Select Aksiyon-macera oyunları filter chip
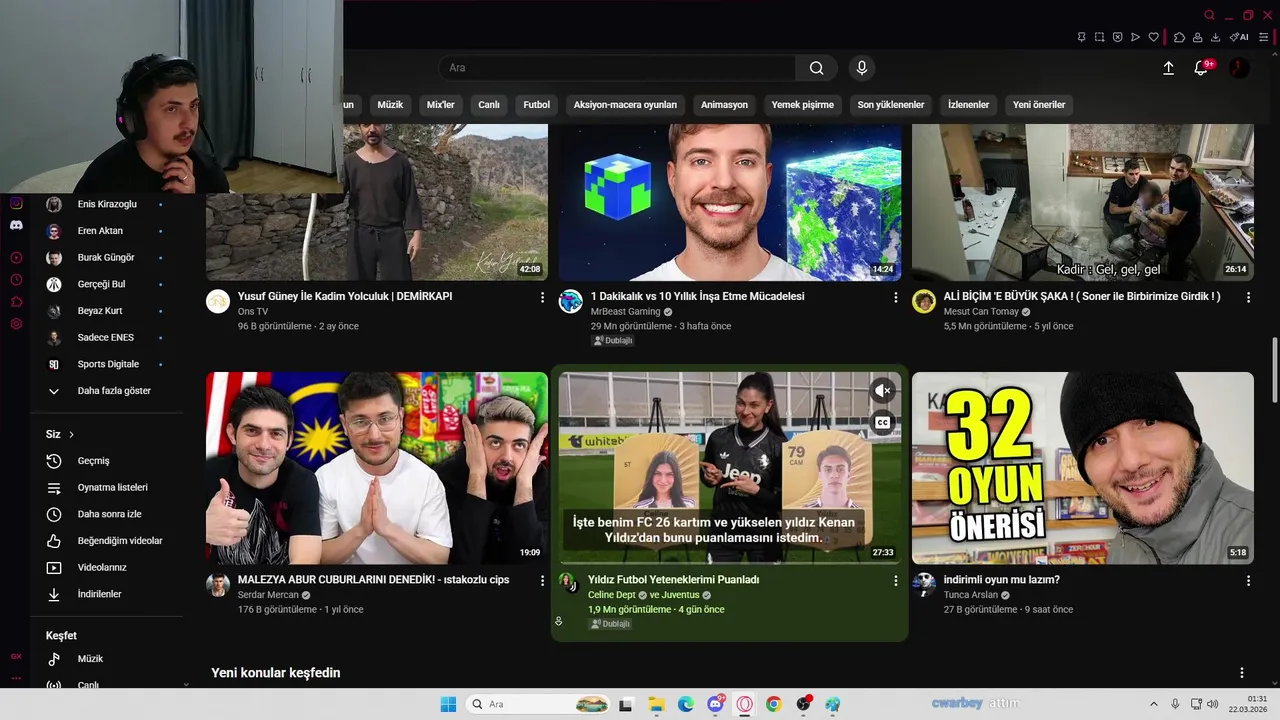The image size is (1280, 720). pyautogui.click(x=625, y=105)
